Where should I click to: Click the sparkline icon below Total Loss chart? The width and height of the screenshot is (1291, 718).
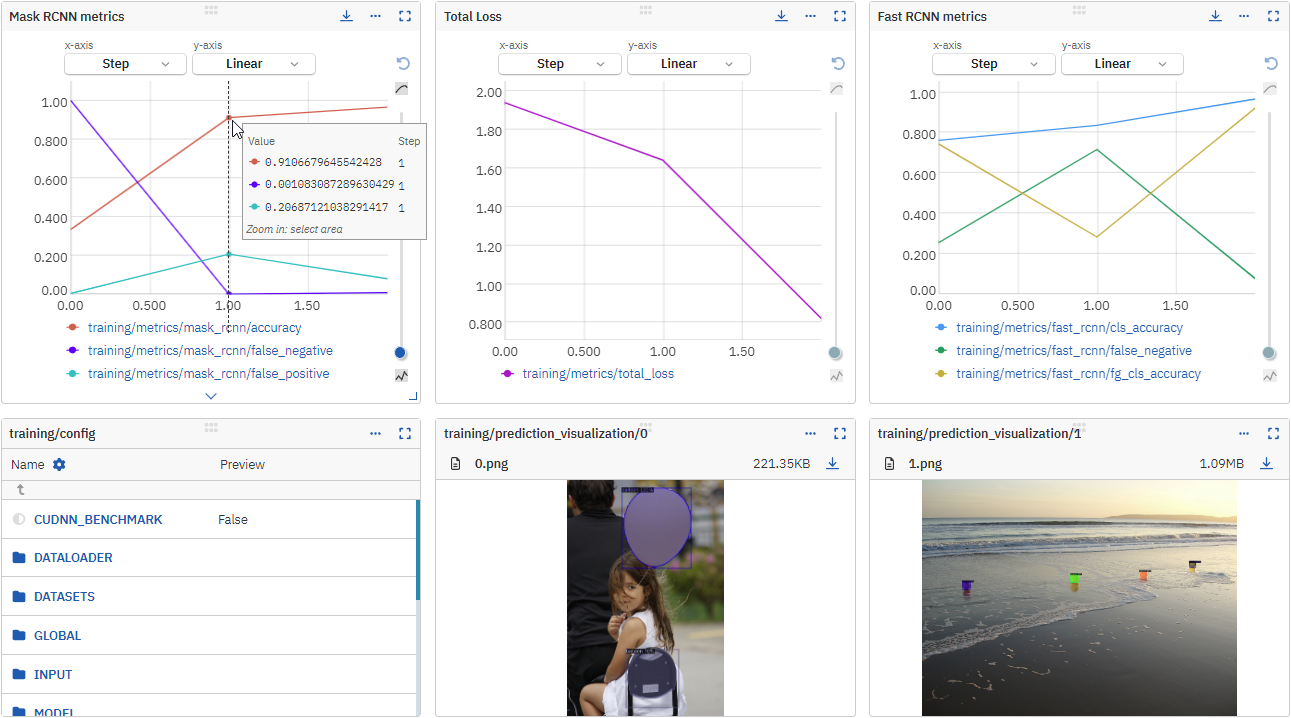click(836, 376)
